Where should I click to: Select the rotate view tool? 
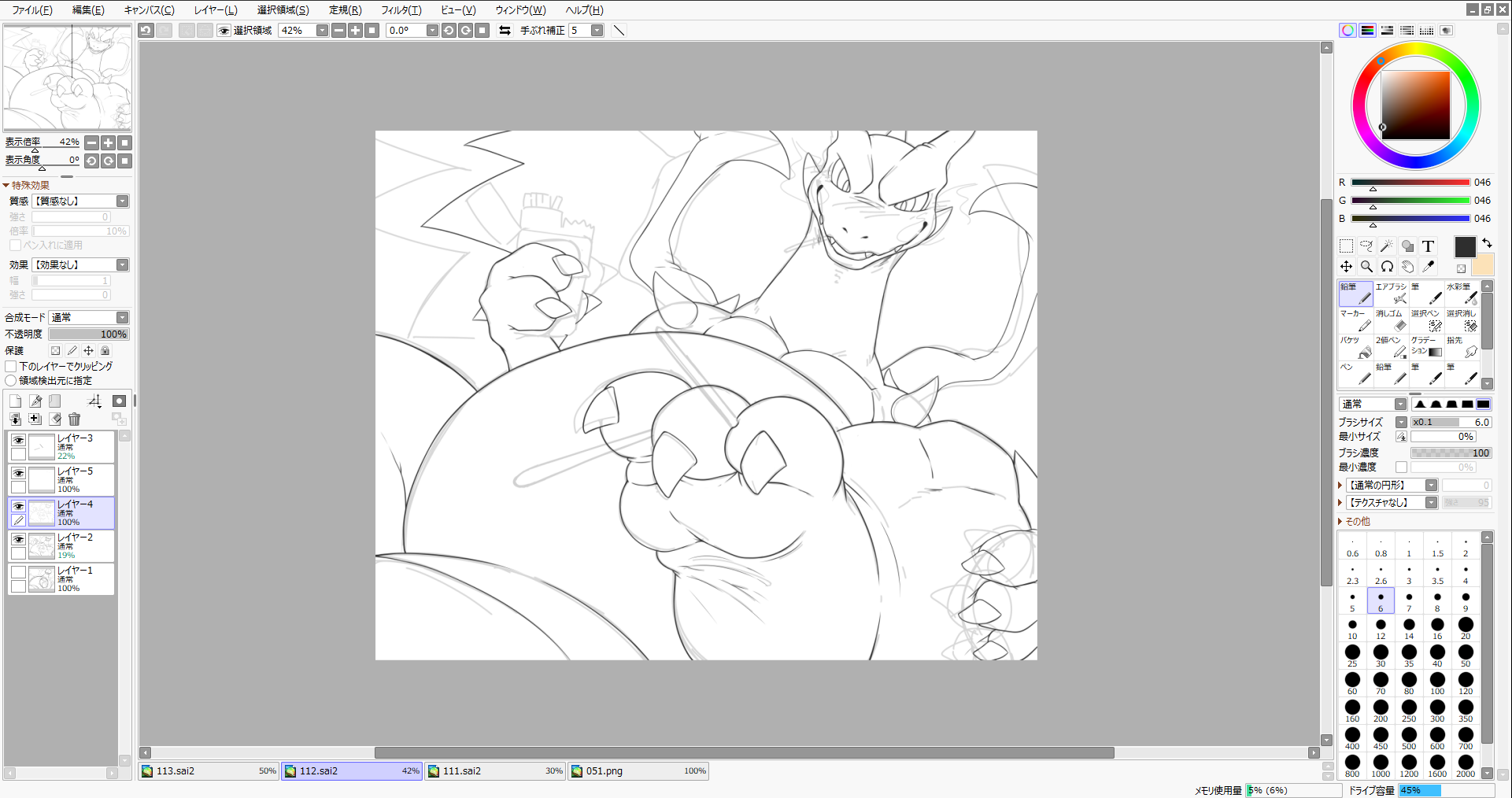(1387, 267)
